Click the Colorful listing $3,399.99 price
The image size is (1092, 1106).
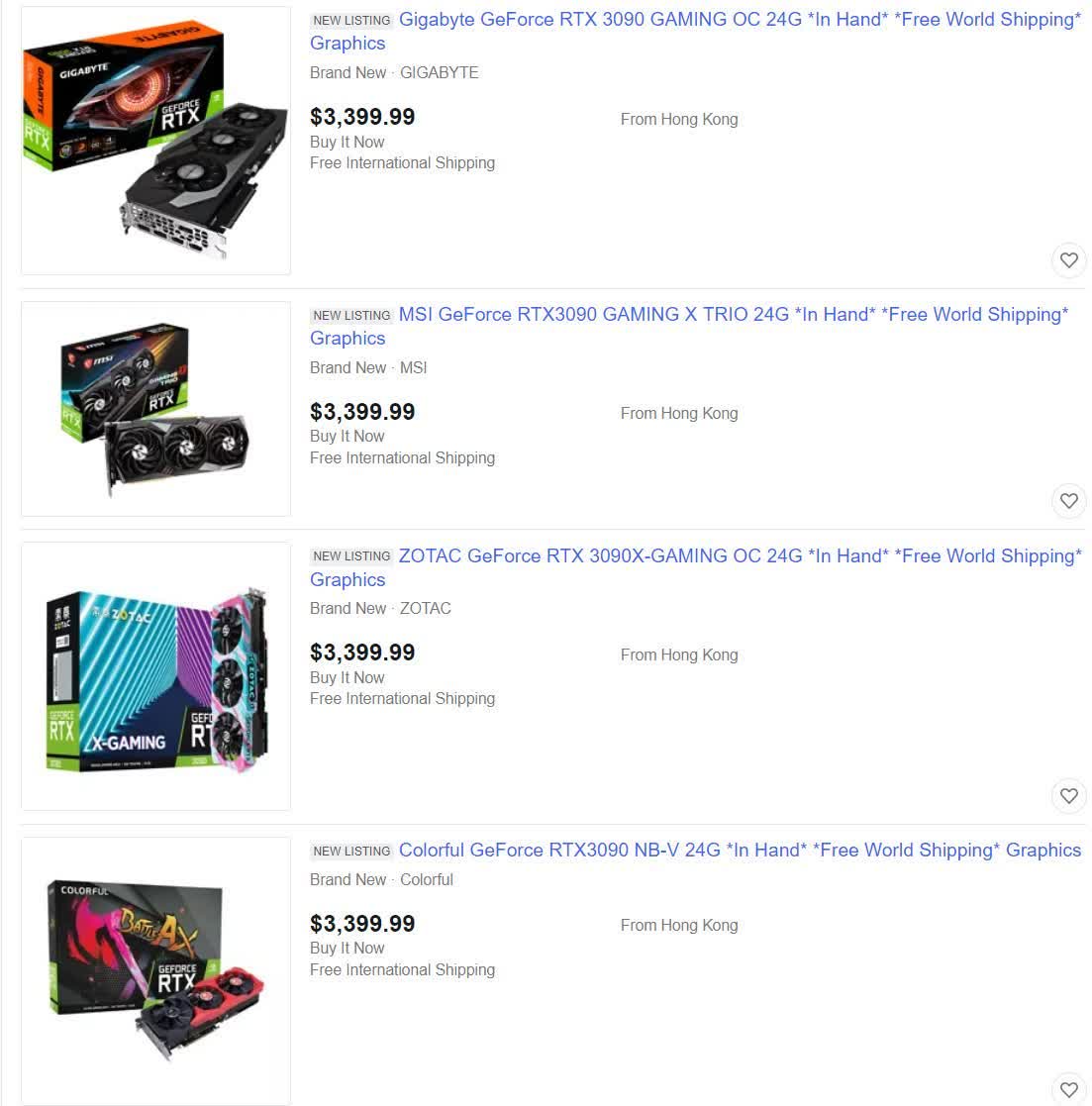click(362, 923)
